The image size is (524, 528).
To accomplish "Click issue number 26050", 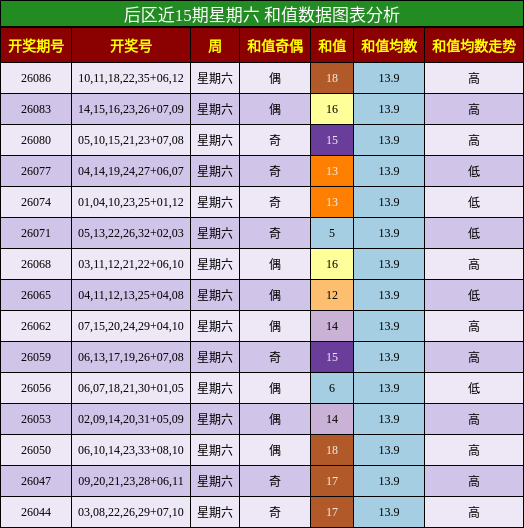I will click(36, 450).
